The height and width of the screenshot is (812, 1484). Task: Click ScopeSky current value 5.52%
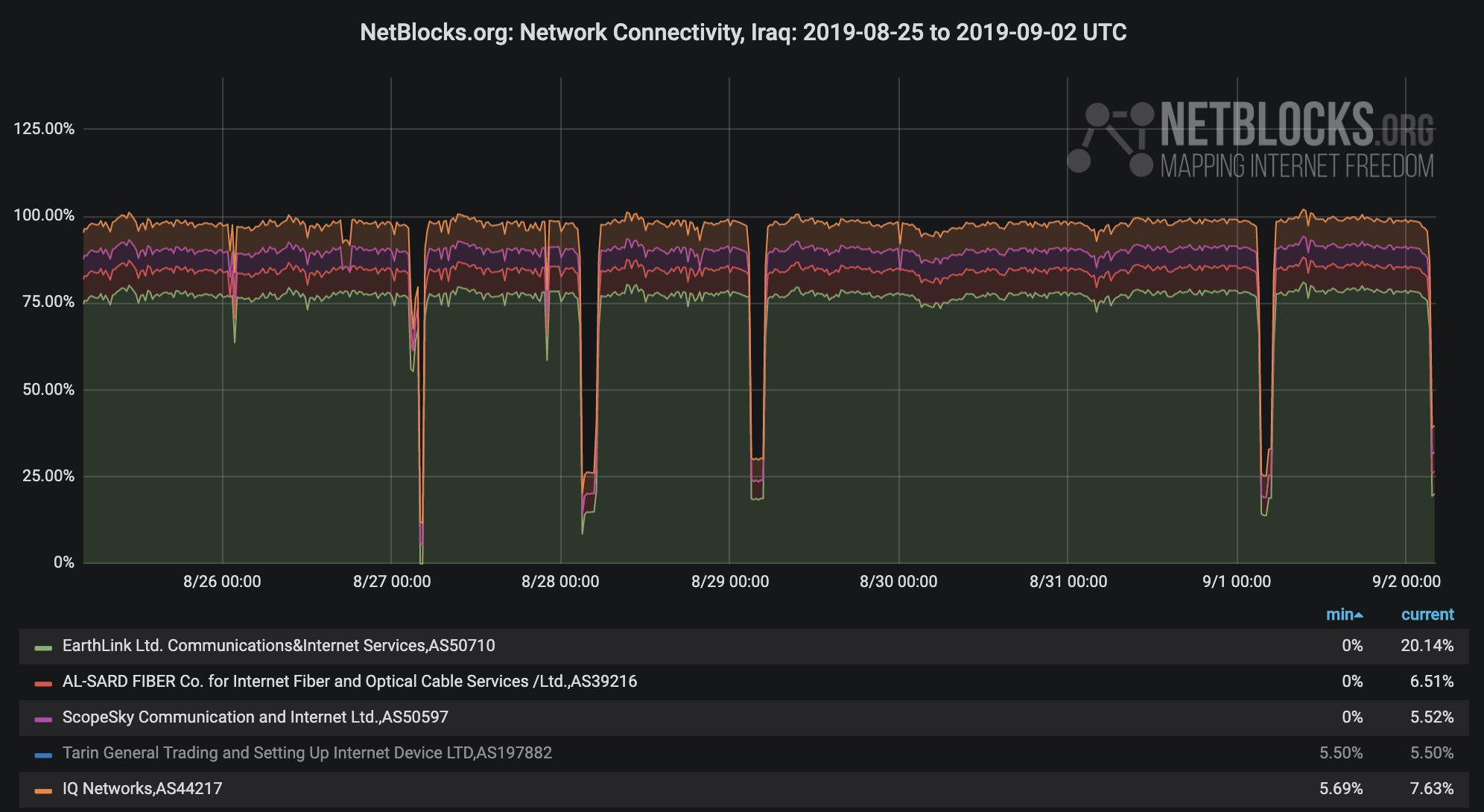1431,717
